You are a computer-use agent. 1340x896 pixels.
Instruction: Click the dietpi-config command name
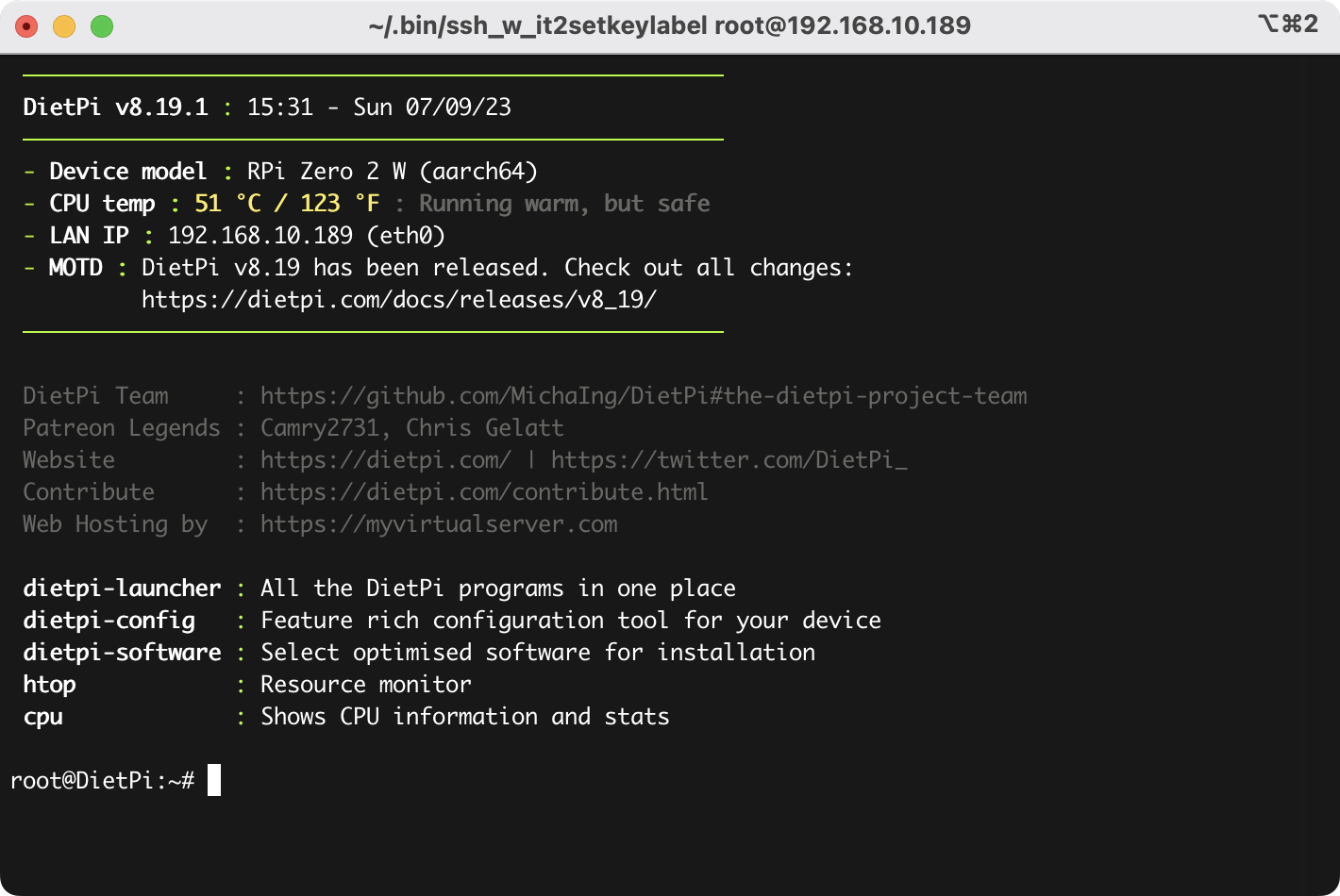coord(109,621)
